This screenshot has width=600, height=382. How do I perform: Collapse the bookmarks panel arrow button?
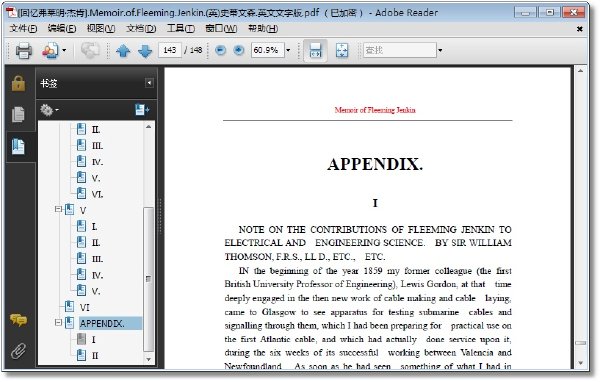pyautogui.click(x=149, y=83)
